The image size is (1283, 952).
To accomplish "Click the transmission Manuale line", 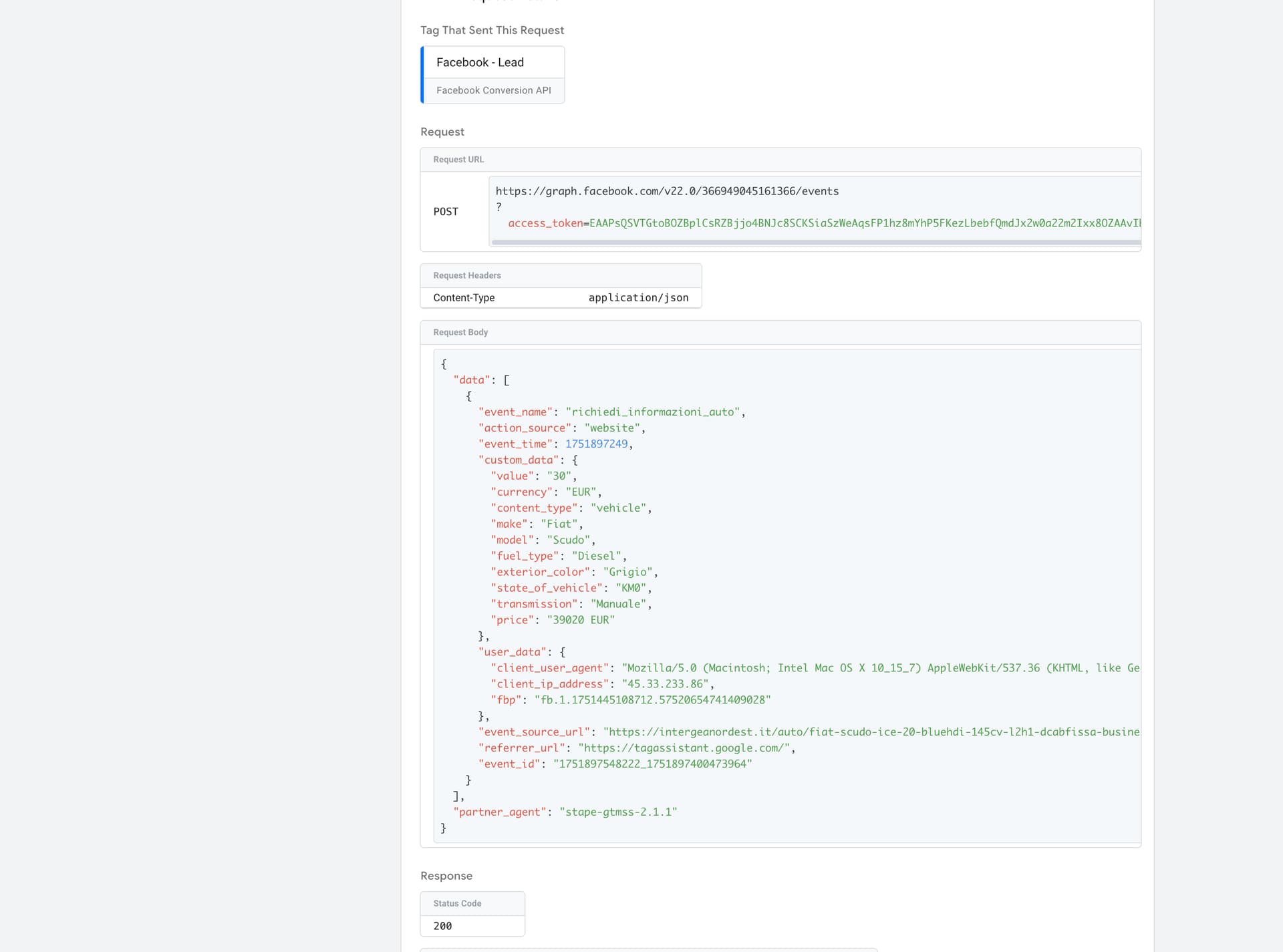I will (571, 605).
